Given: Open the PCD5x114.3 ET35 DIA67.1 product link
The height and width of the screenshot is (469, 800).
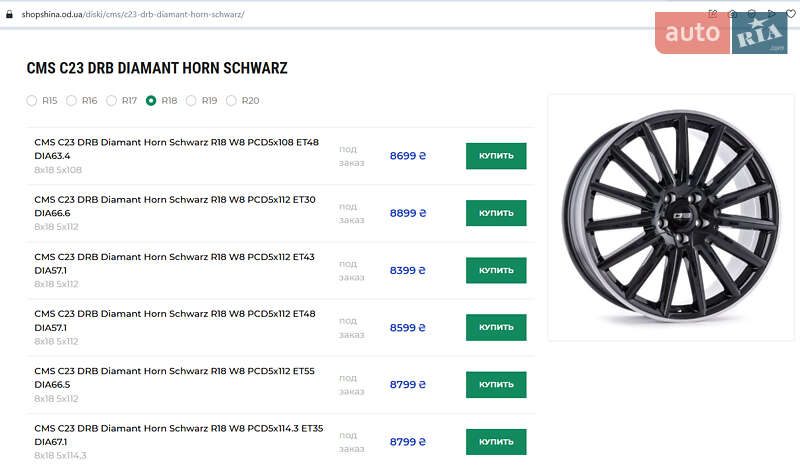Looking at the screenshot, I should click(x=179, y=435).
